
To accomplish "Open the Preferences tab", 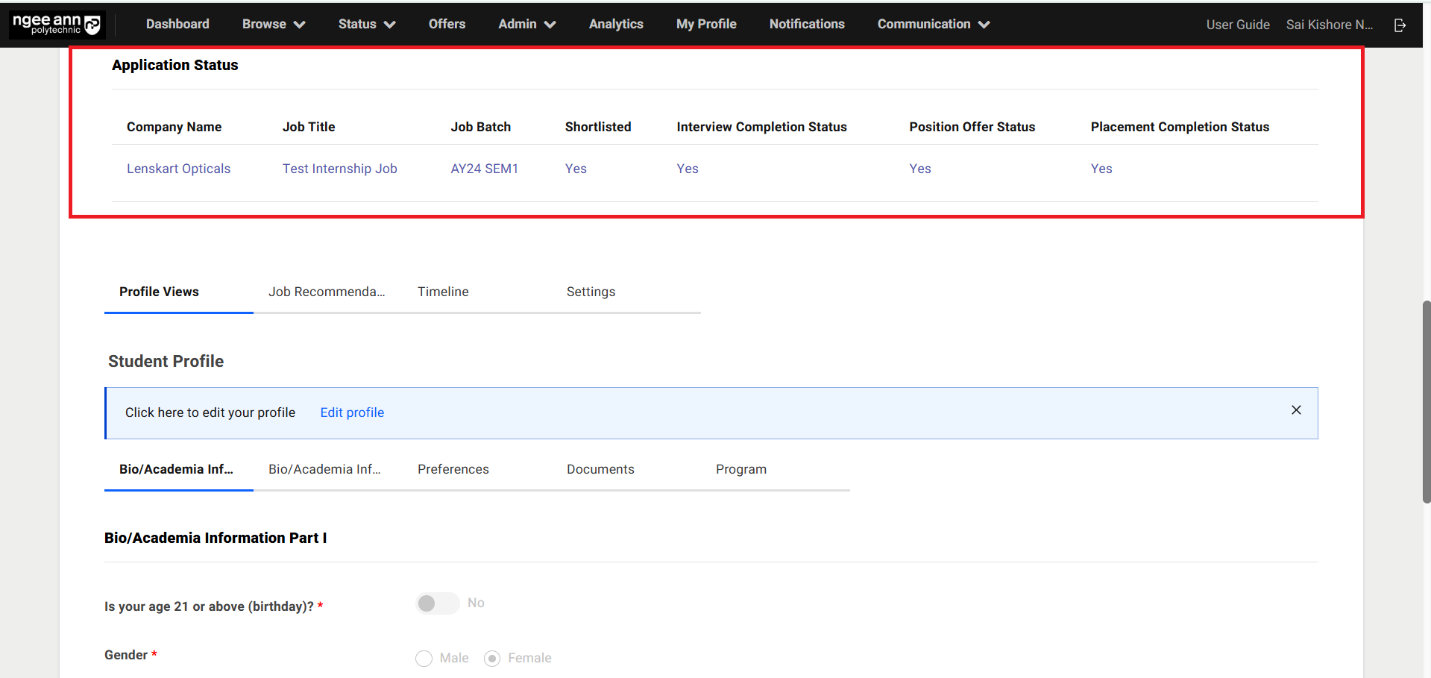I will tap(453, 469).
